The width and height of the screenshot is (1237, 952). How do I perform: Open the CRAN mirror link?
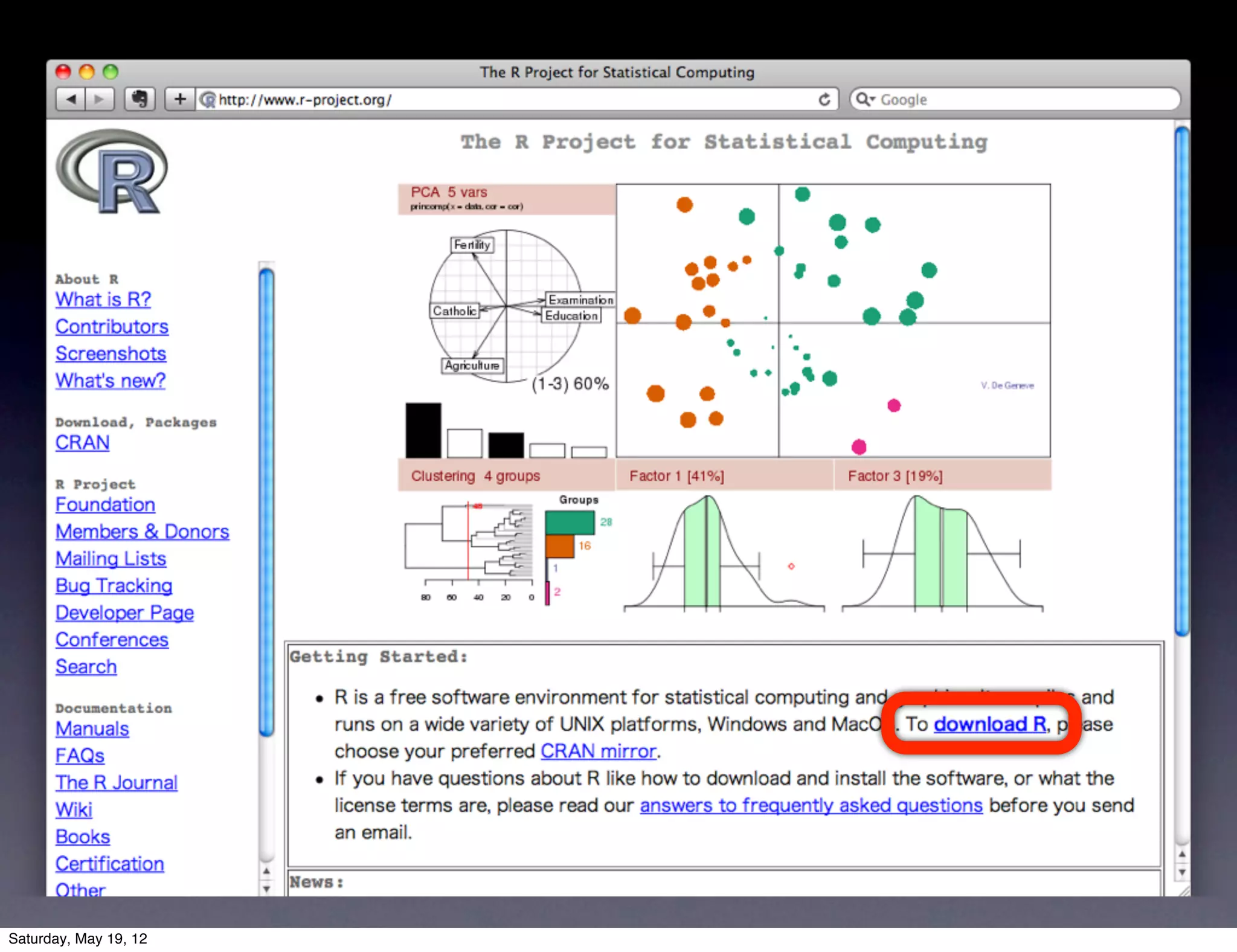click(598, 751)
